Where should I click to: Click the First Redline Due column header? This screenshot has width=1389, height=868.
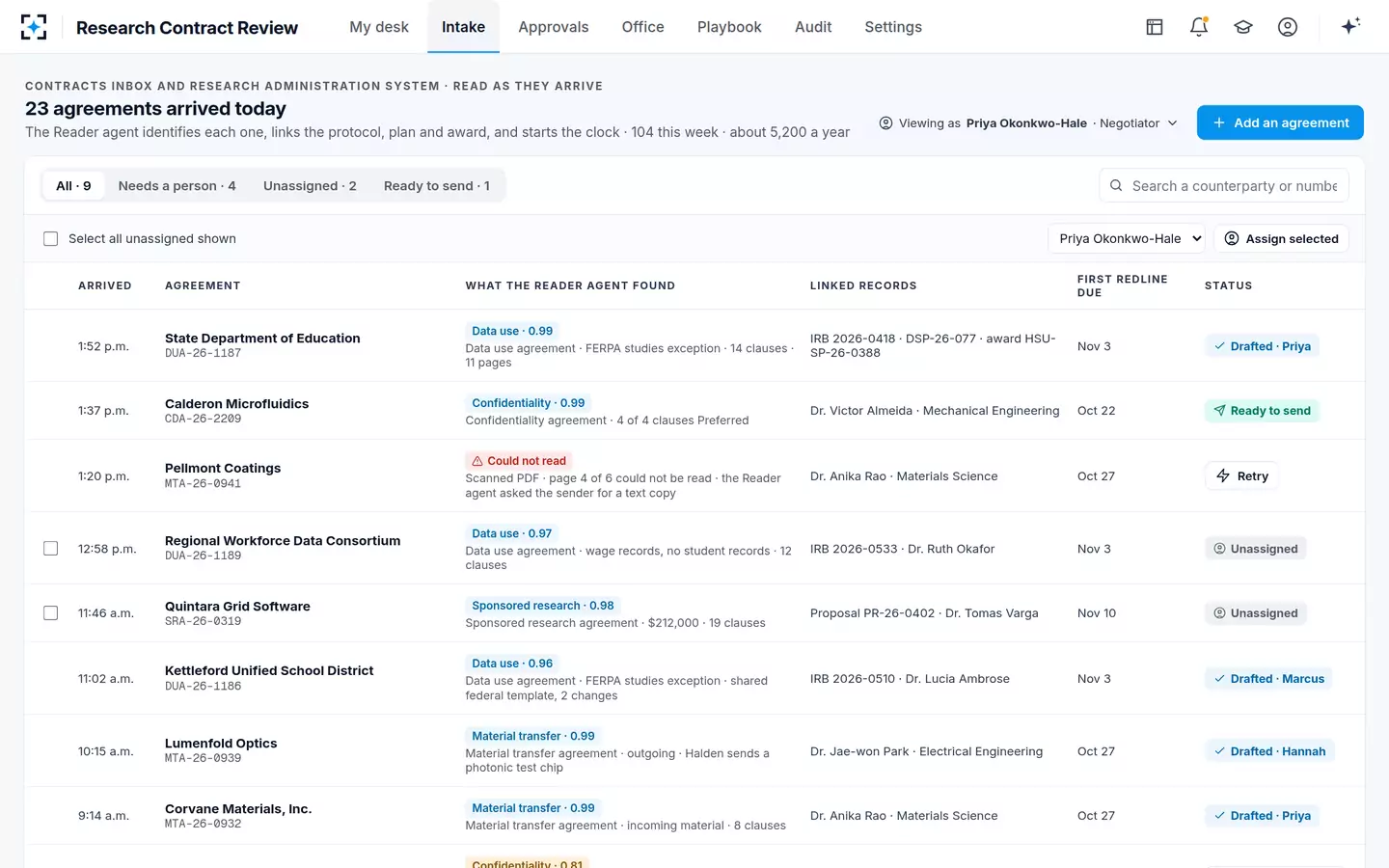point(1123,285)
